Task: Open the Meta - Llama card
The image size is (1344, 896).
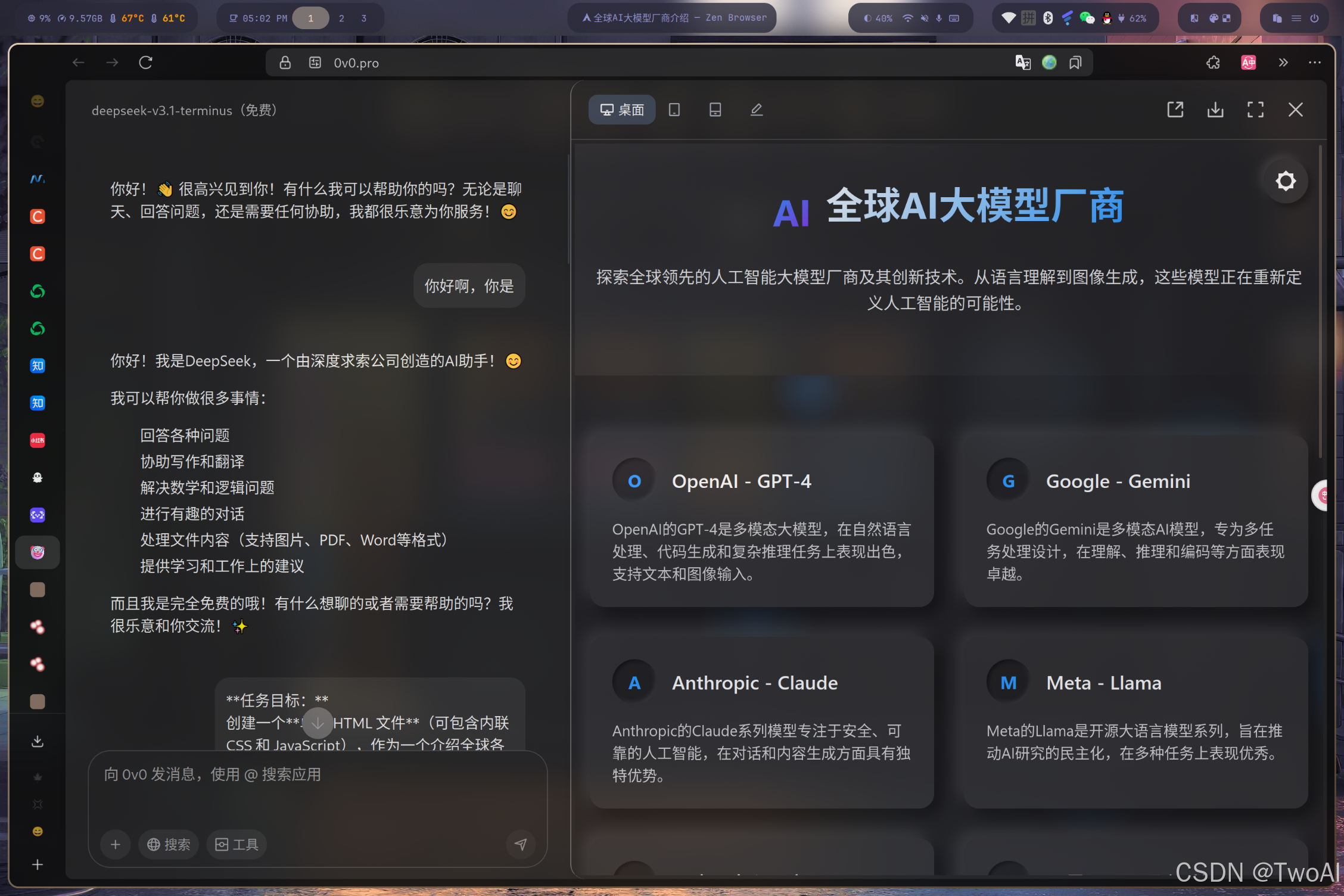Action: point(1135,722)
